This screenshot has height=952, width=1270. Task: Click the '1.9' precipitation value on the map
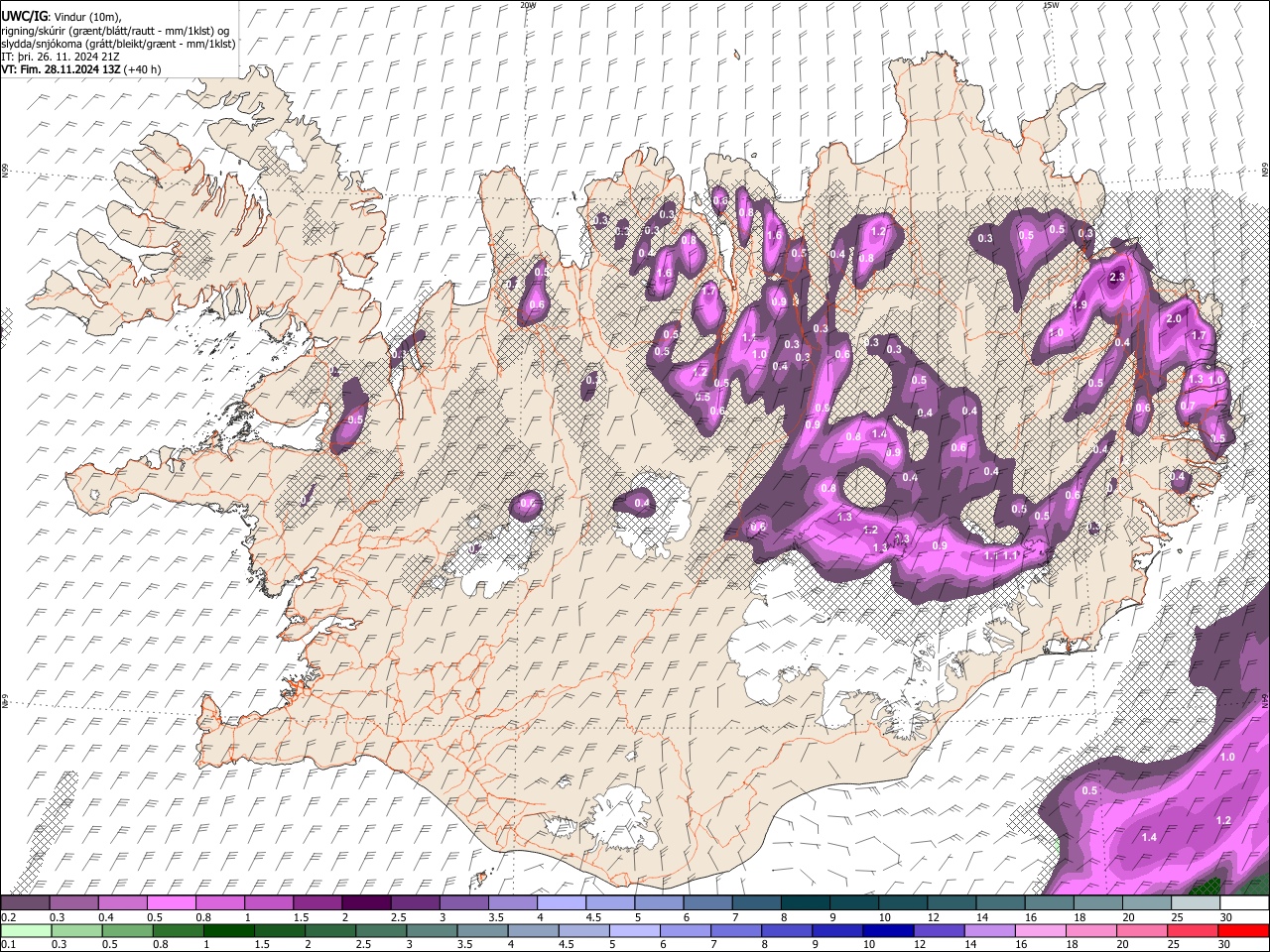coord(1079,304)
